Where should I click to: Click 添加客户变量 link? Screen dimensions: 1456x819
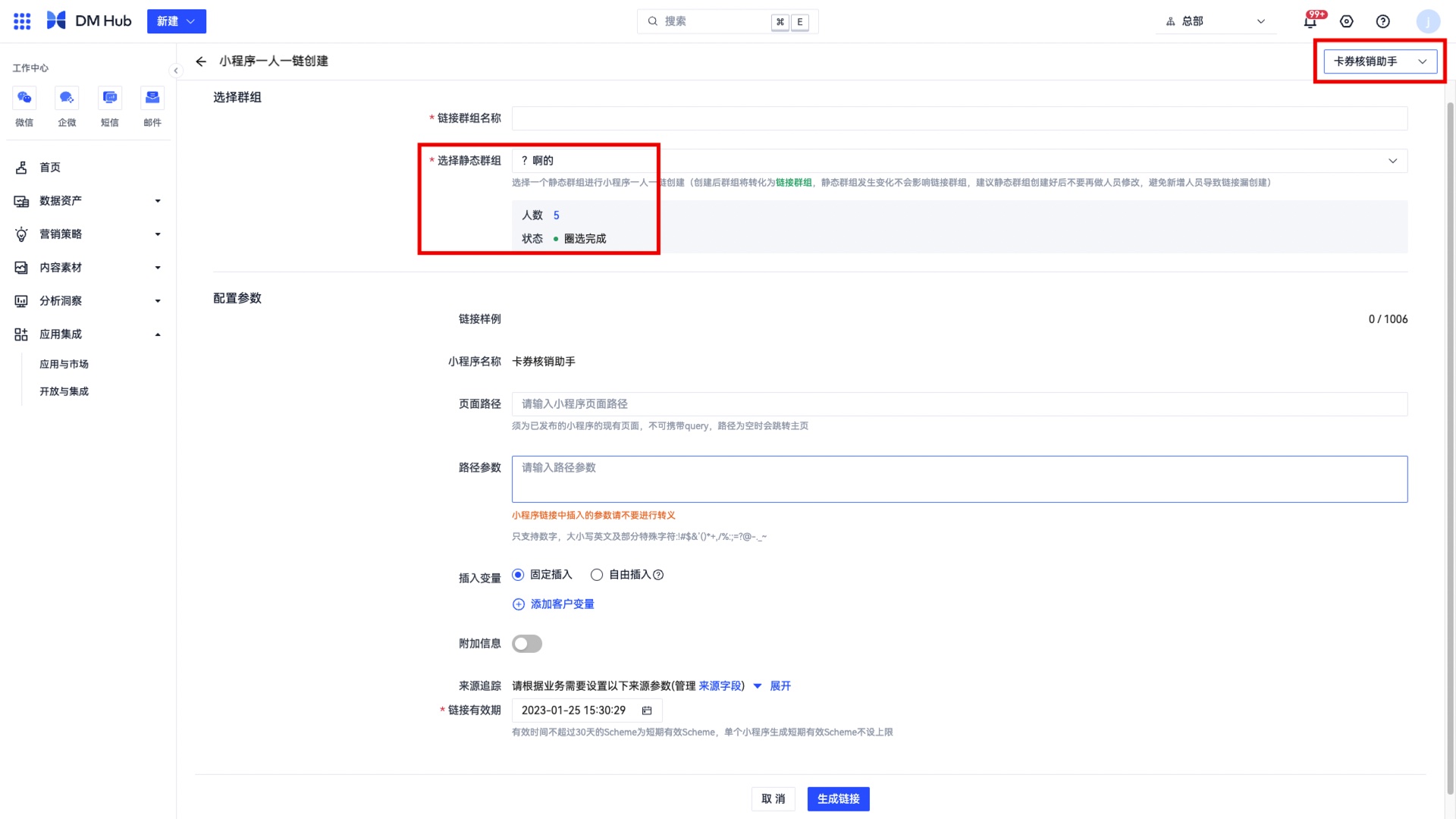coord(554,604)
